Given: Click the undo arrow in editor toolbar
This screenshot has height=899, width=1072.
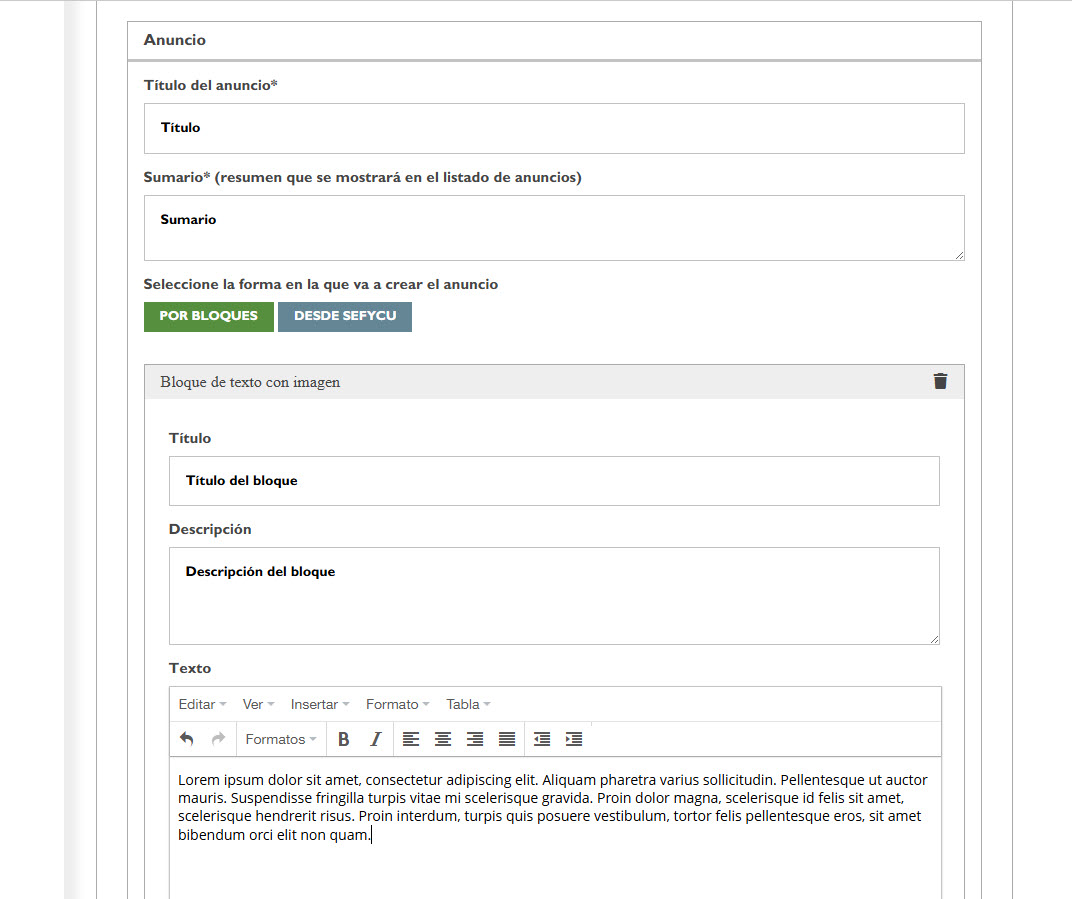Looking at the screenshot, I should [187, 739].
